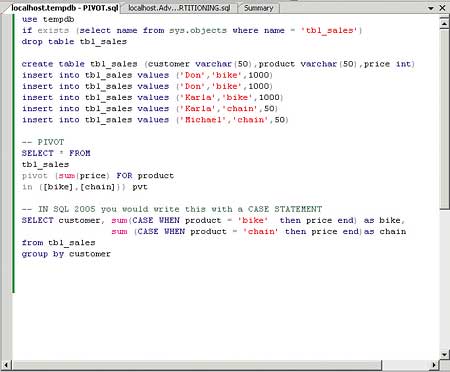Click the 'SELECT * FROM' line
Screen dimensions: 450x372
[56, 153]
